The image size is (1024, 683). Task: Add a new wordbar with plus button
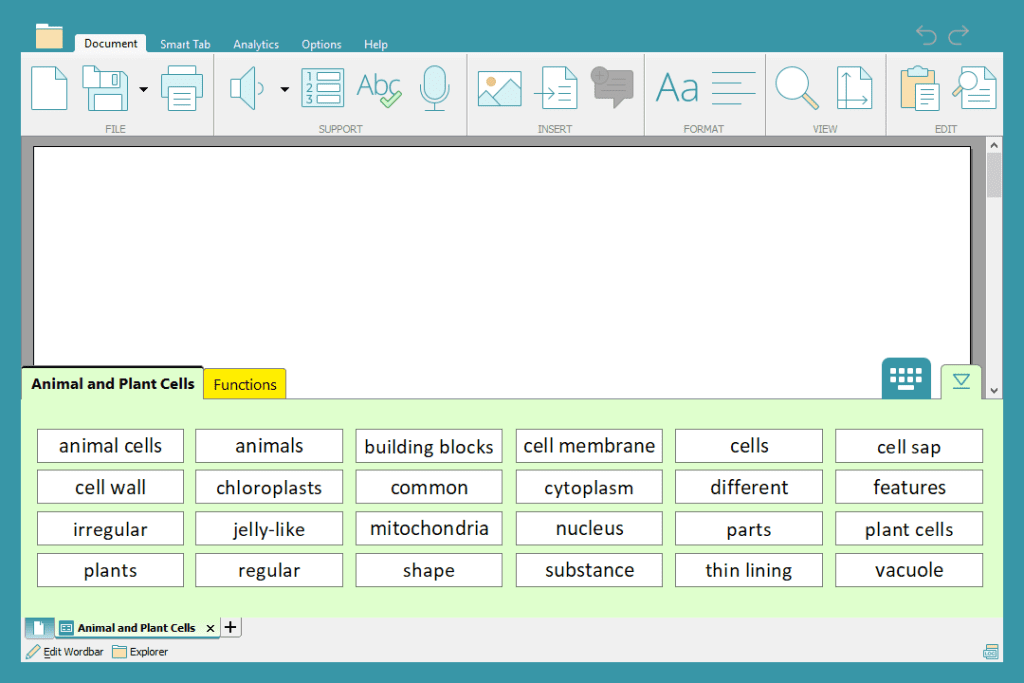click(x=231, y=627)
